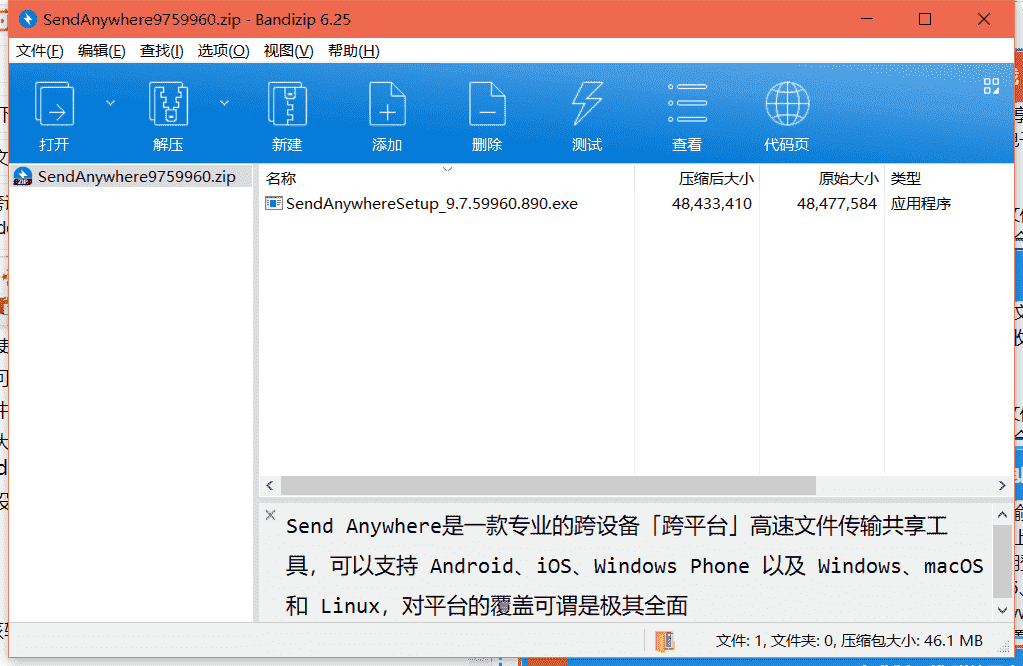Click the New archive (新建) icon
Image resolution: width=1023 pixels, height=666 pixels.
click(x=287, y=104)
